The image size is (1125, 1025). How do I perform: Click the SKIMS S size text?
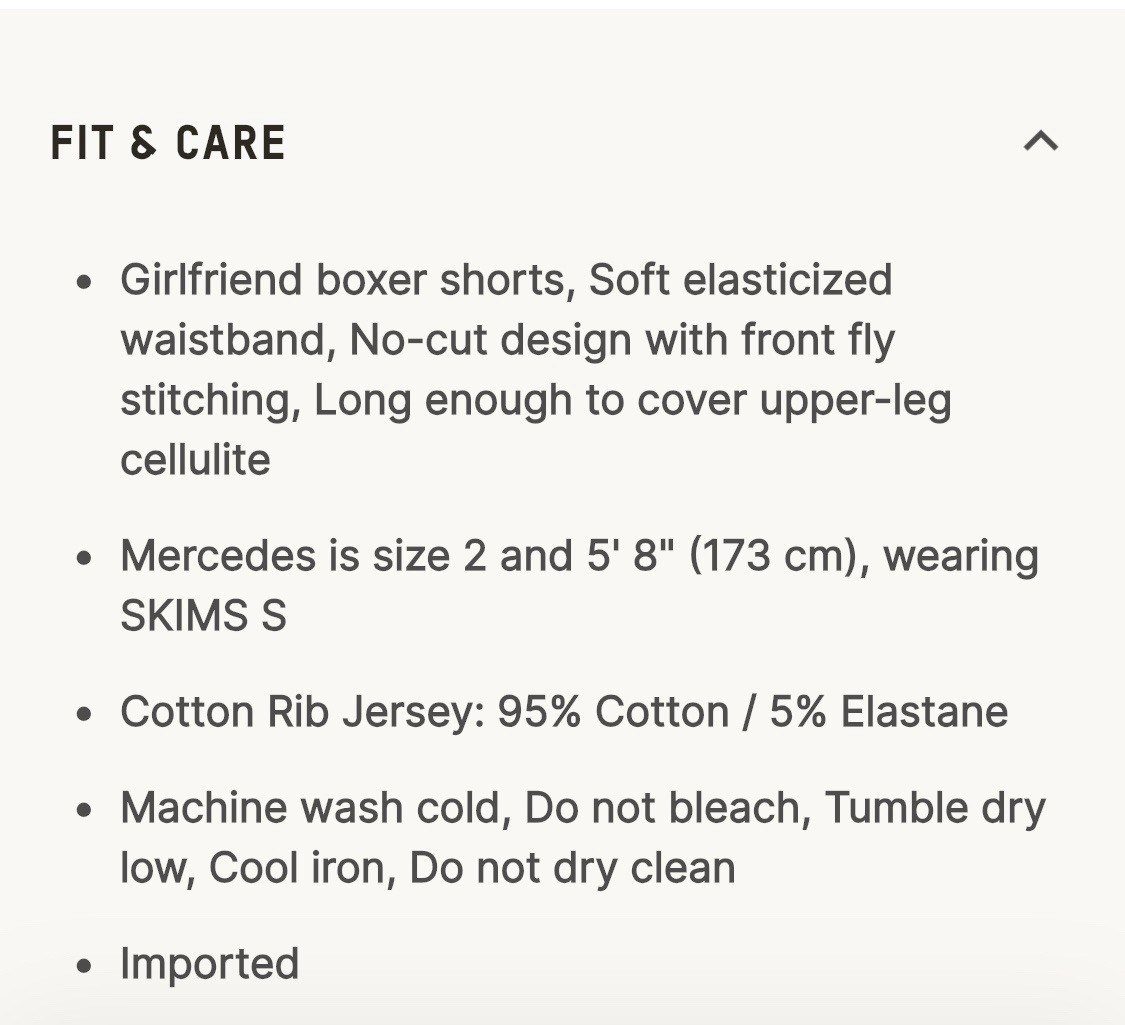coord(203,616)
